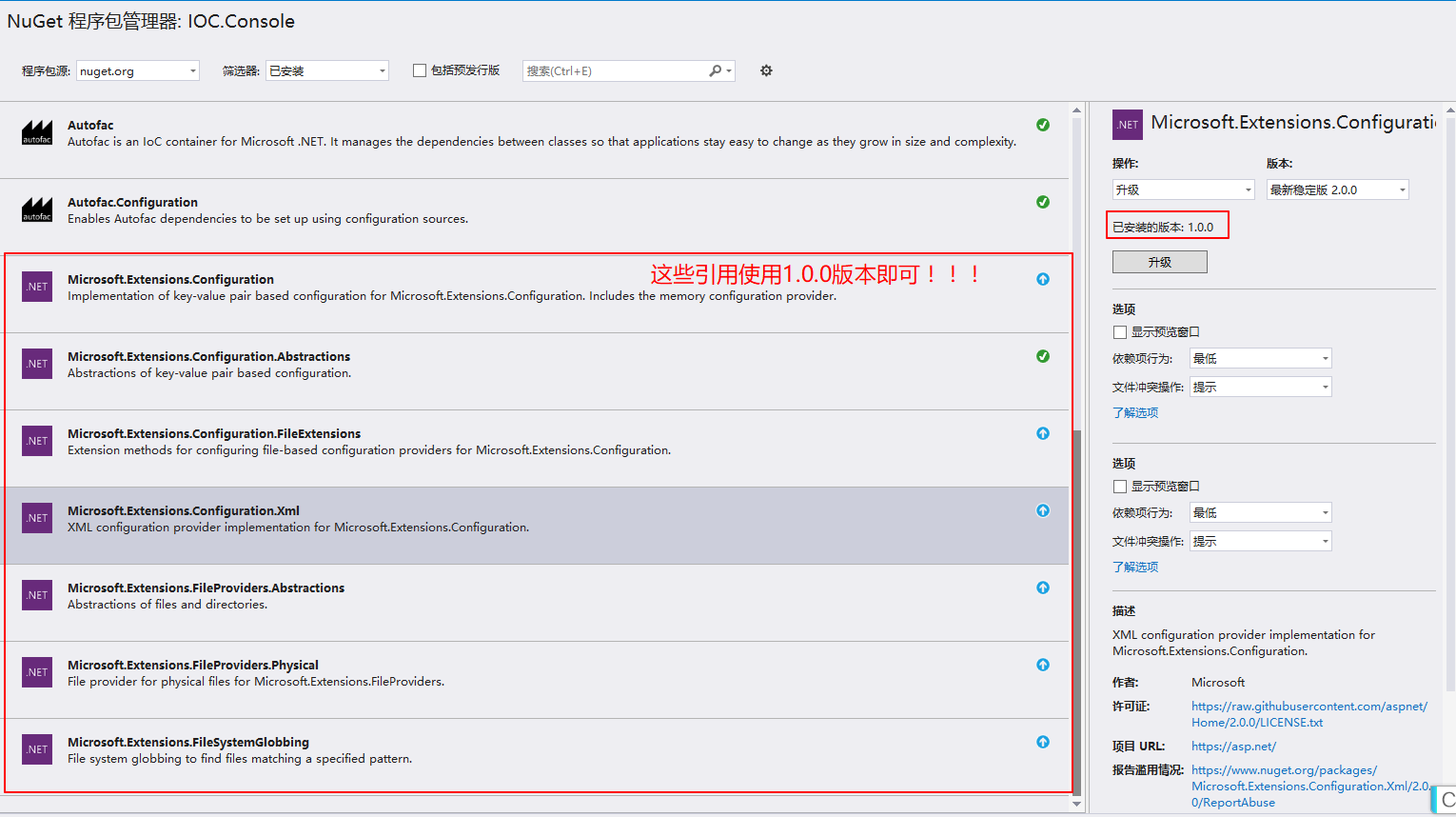Click update arrow icon for Microsoft.Extensions.Configuration.Xml
The width and height of the screenshot is (1456, 817).
1043,510
